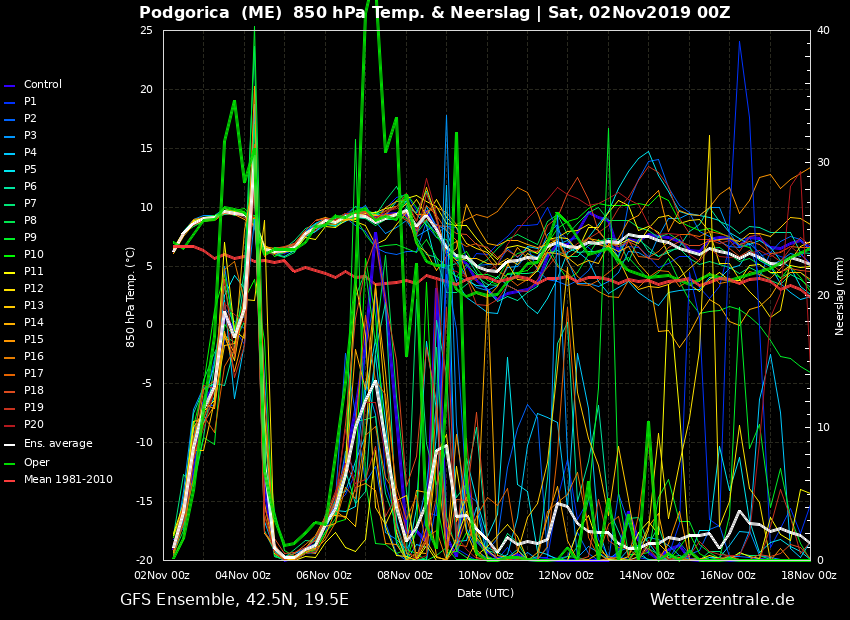Click the Mean 1981-2010 legend label
The height and width of the screenshot is (620, 850).
point(68,480)
